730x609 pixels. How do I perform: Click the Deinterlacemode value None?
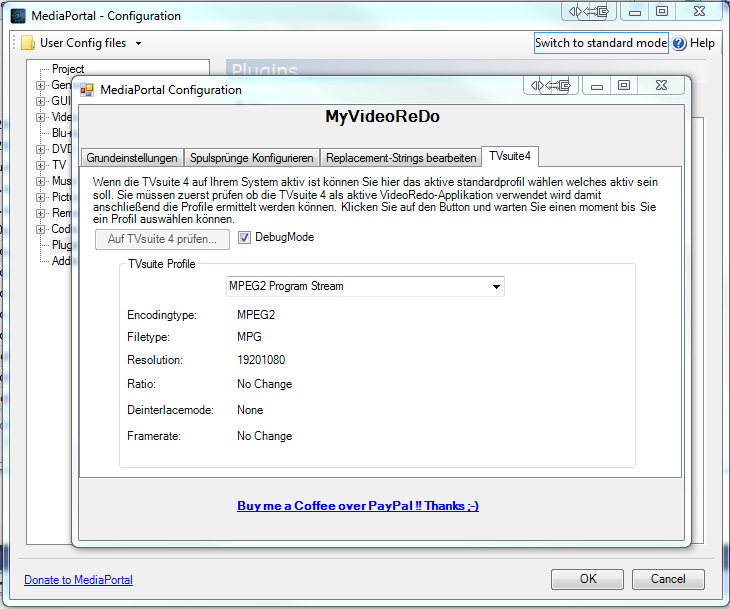250,410
